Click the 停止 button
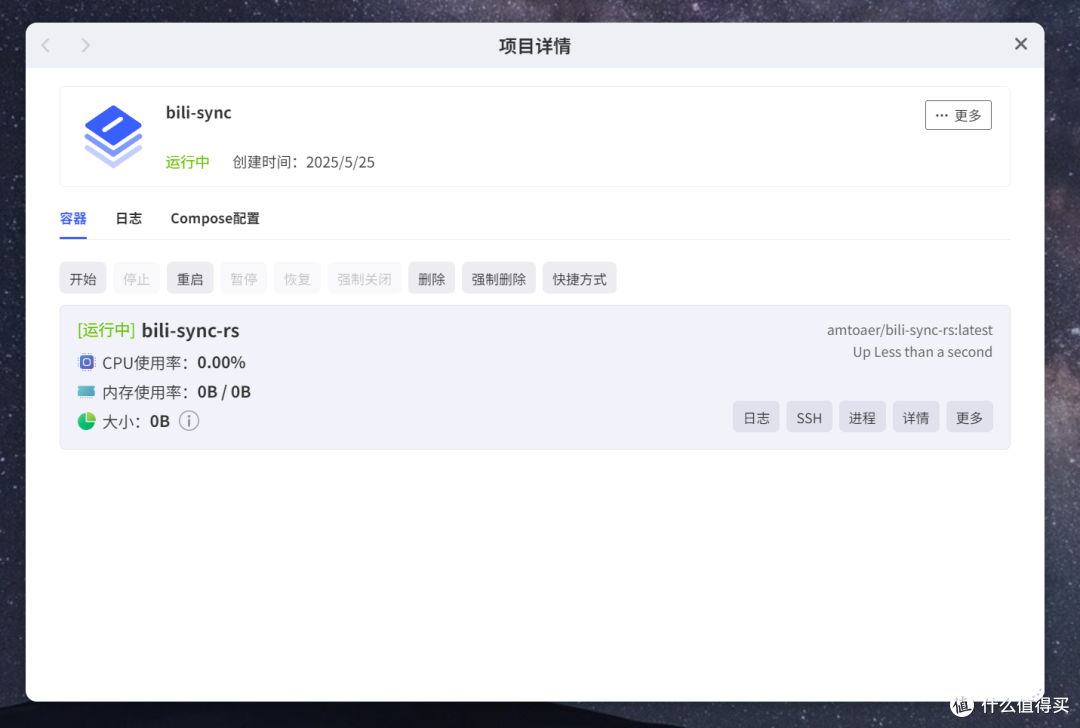 [136, 278]
